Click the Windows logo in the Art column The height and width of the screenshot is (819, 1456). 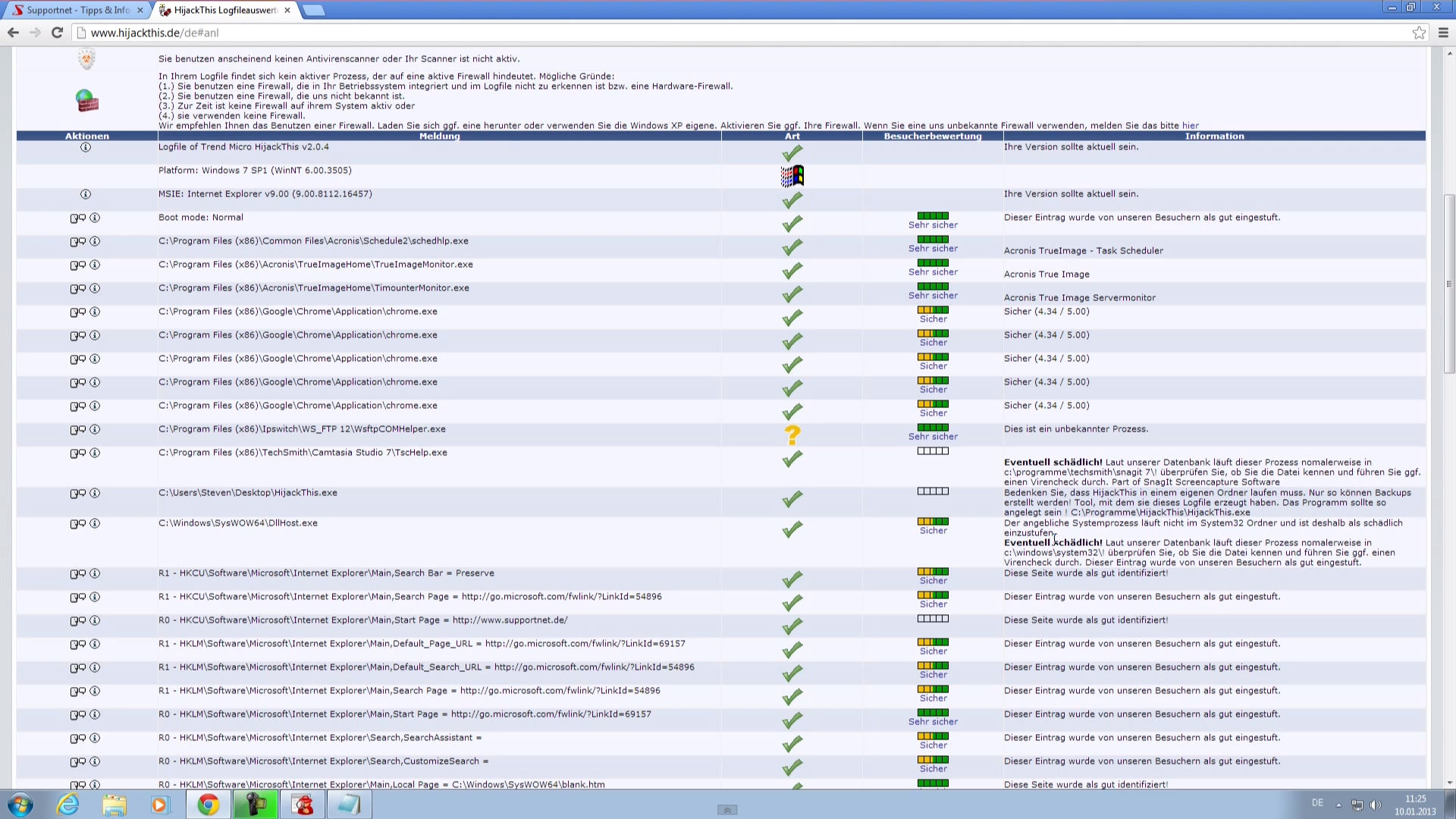coord(792,175)
